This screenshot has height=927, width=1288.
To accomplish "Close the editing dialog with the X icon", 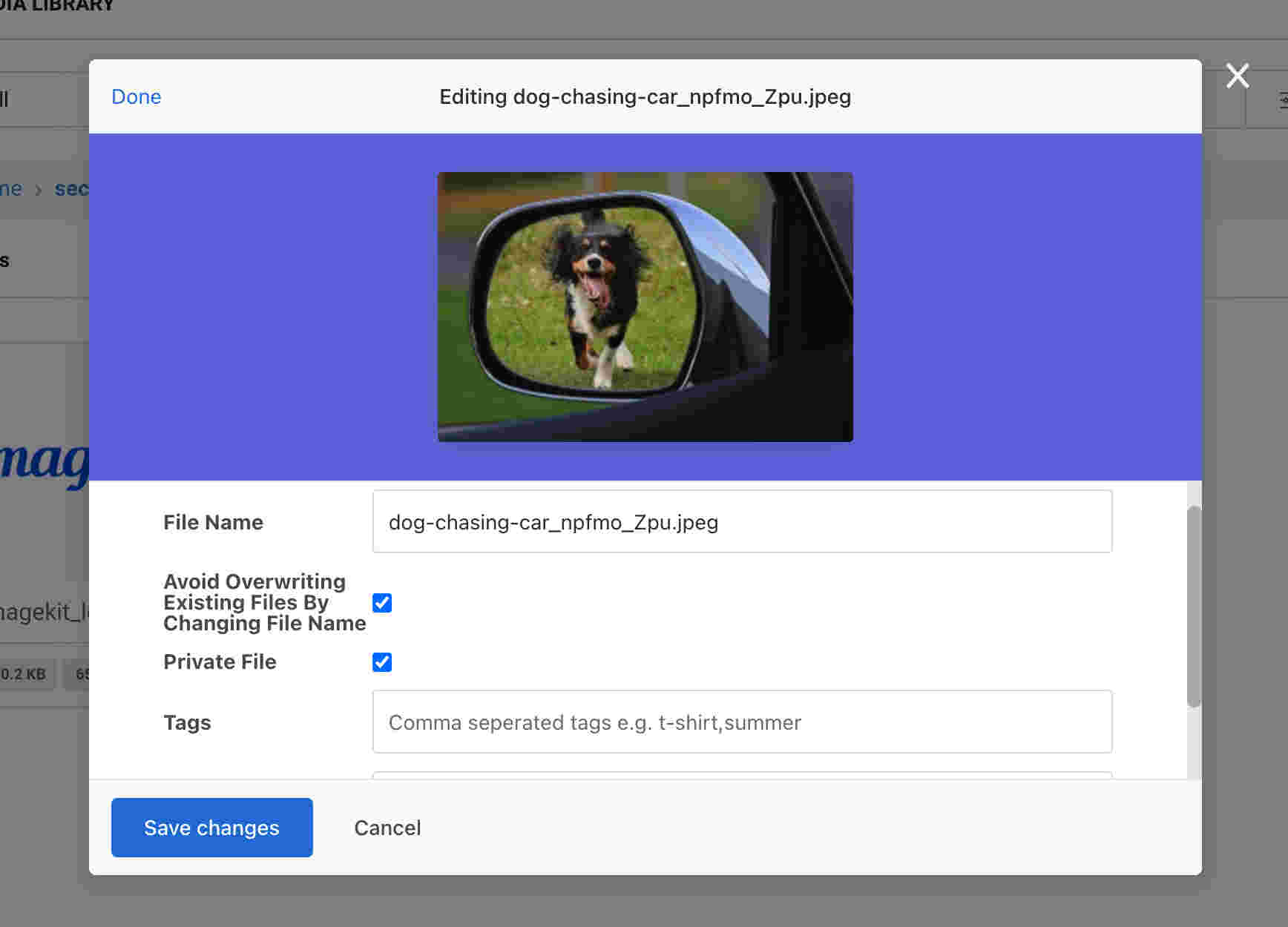I will [1238, 76].
